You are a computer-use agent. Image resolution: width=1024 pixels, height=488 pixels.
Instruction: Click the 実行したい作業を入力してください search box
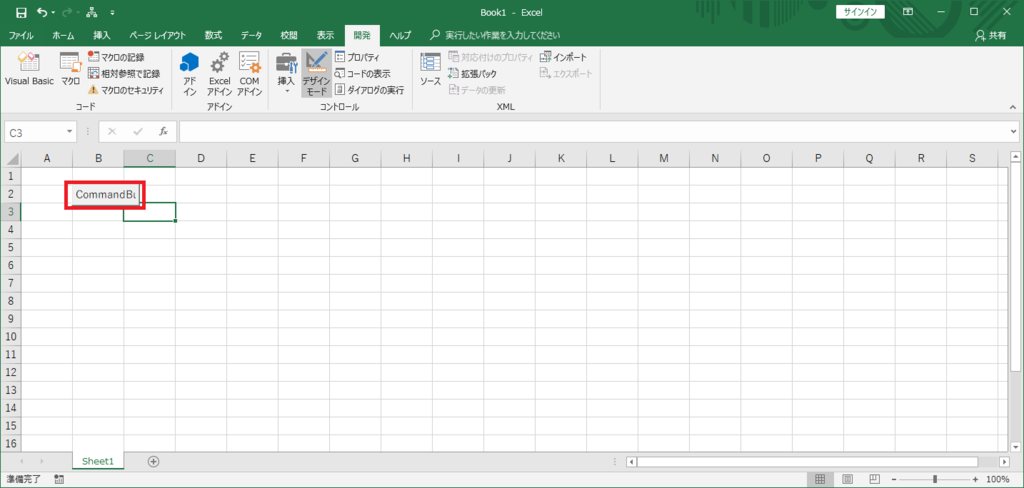click(495, 35)
